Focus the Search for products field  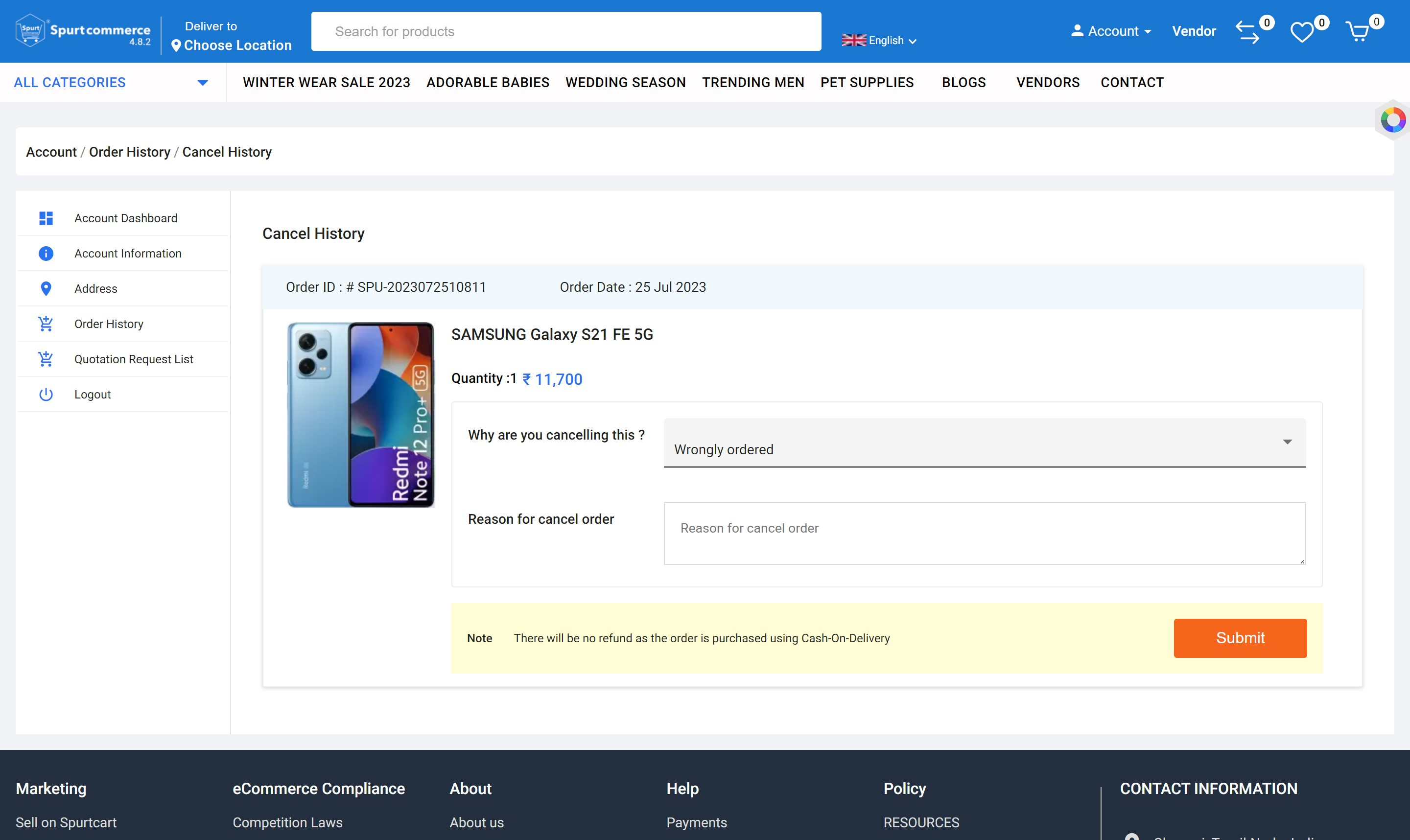pyautogui.click(x=566, y=31)
